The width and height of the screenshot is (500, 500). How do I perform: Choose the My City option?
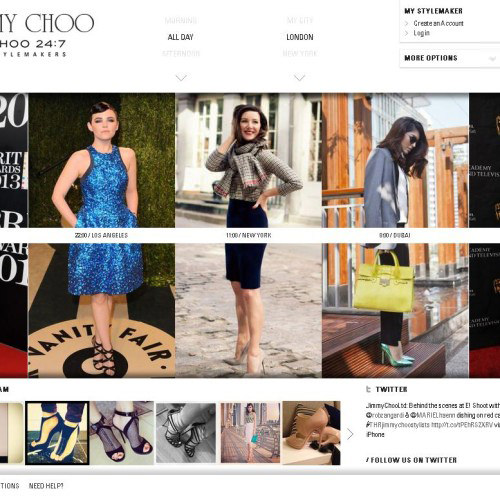(300, 21)
